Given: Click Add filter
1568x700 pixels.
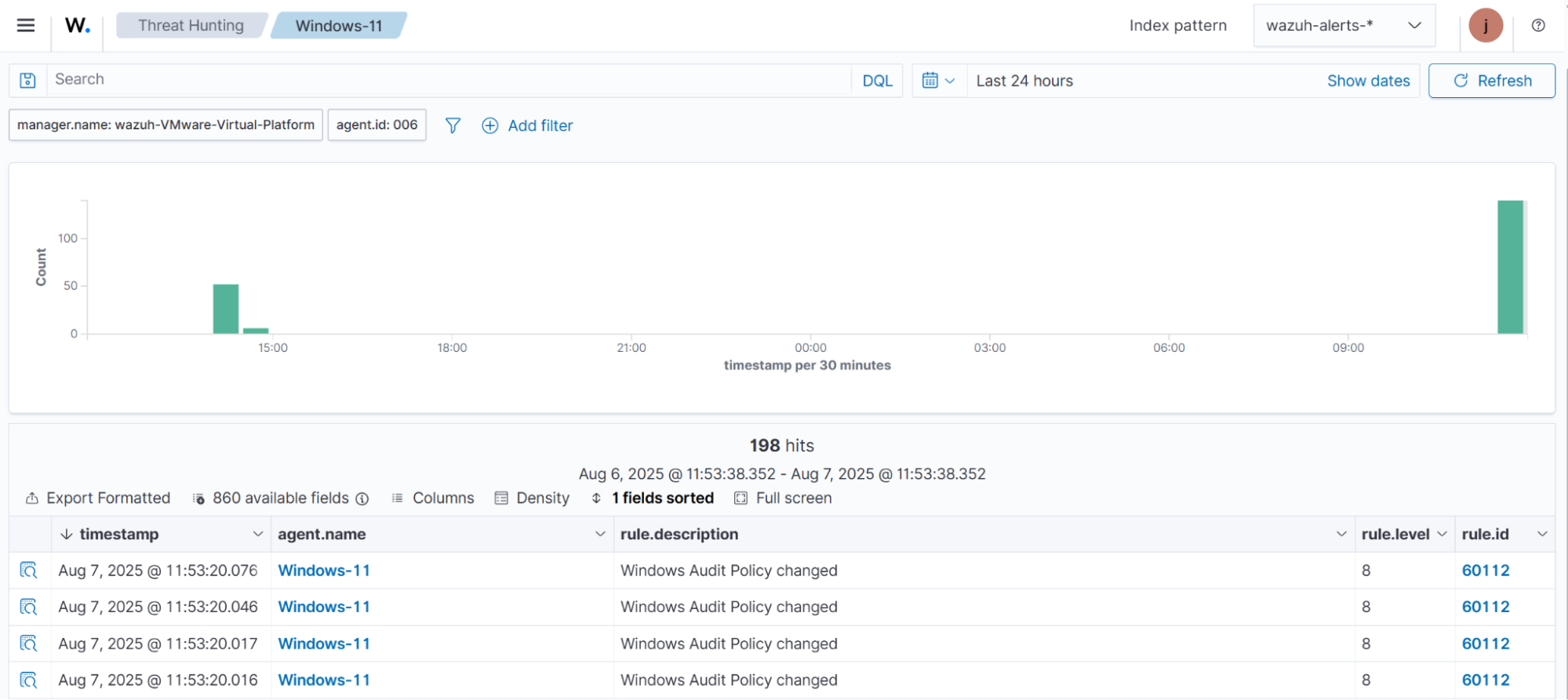Looking at the screenshot, I should 527,125.
